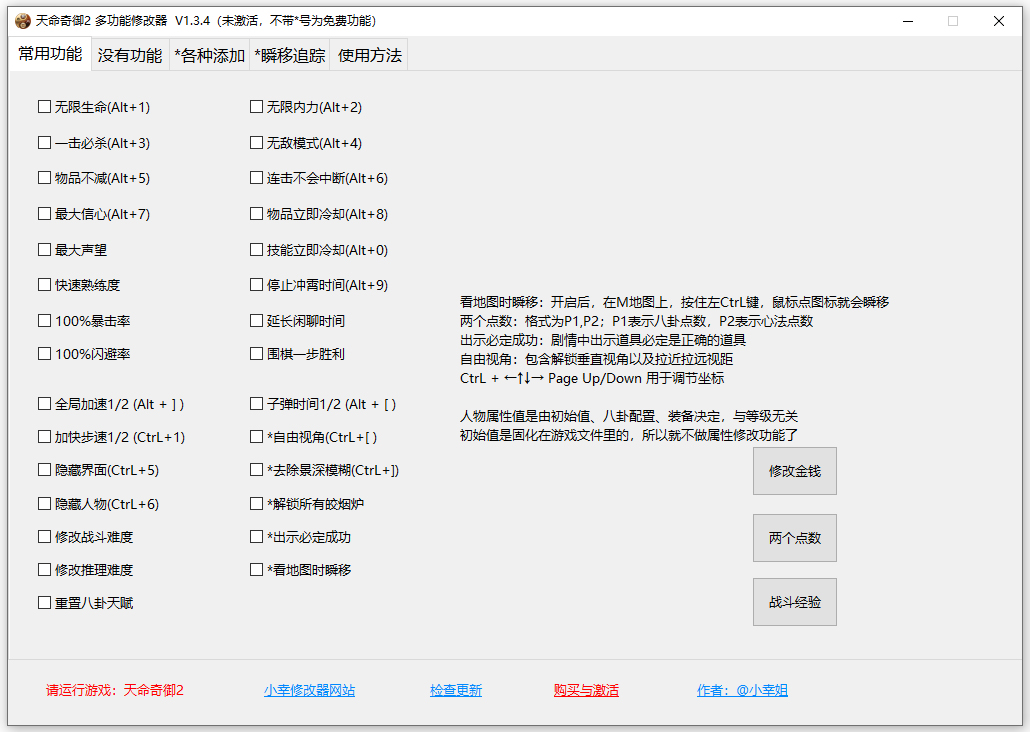Go to 使用方法 tab

pyautogui.click(x=369, y=55)
